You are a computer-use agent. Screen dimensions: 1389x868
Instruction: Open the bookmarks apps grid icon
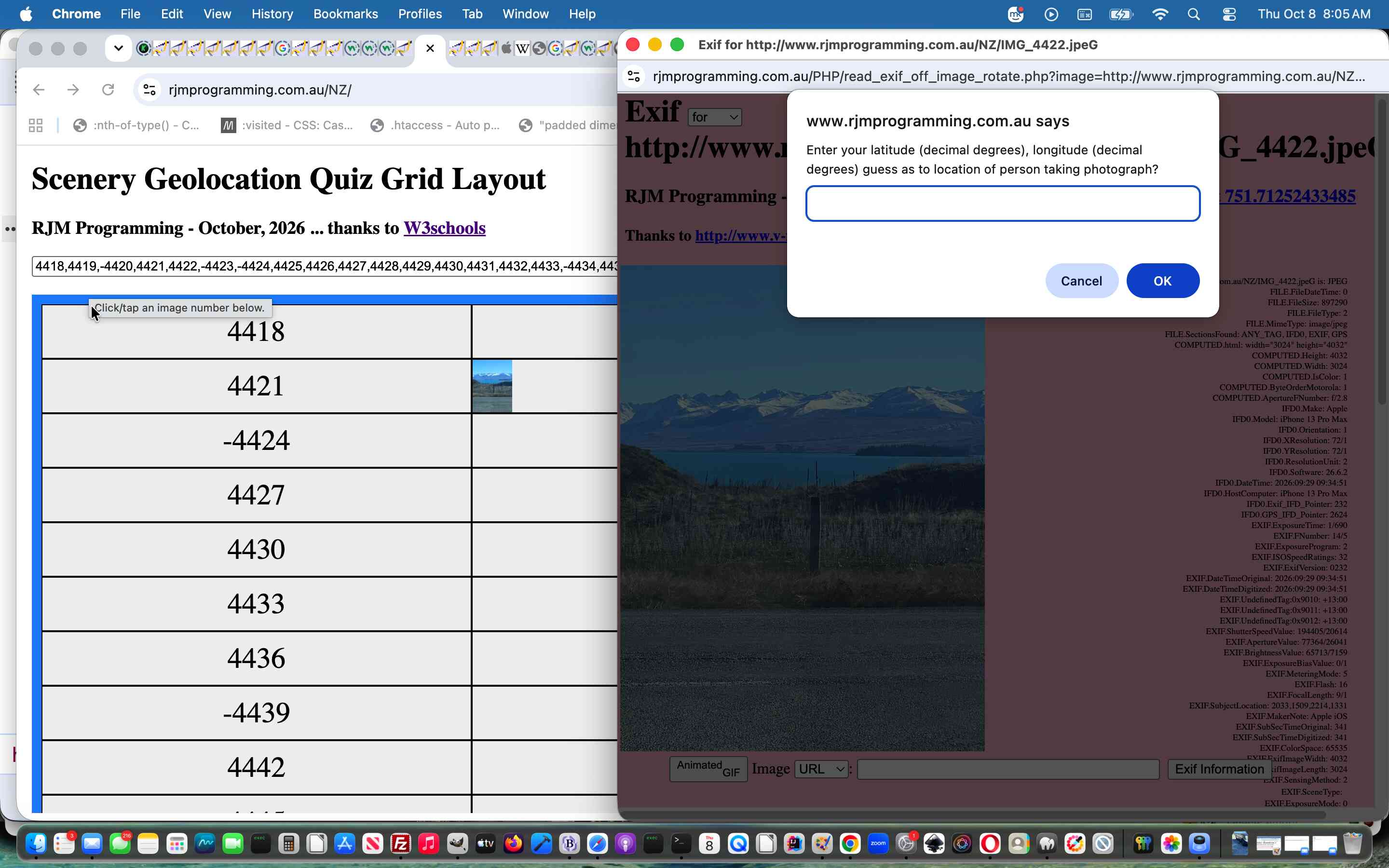[x=36, y=125]
